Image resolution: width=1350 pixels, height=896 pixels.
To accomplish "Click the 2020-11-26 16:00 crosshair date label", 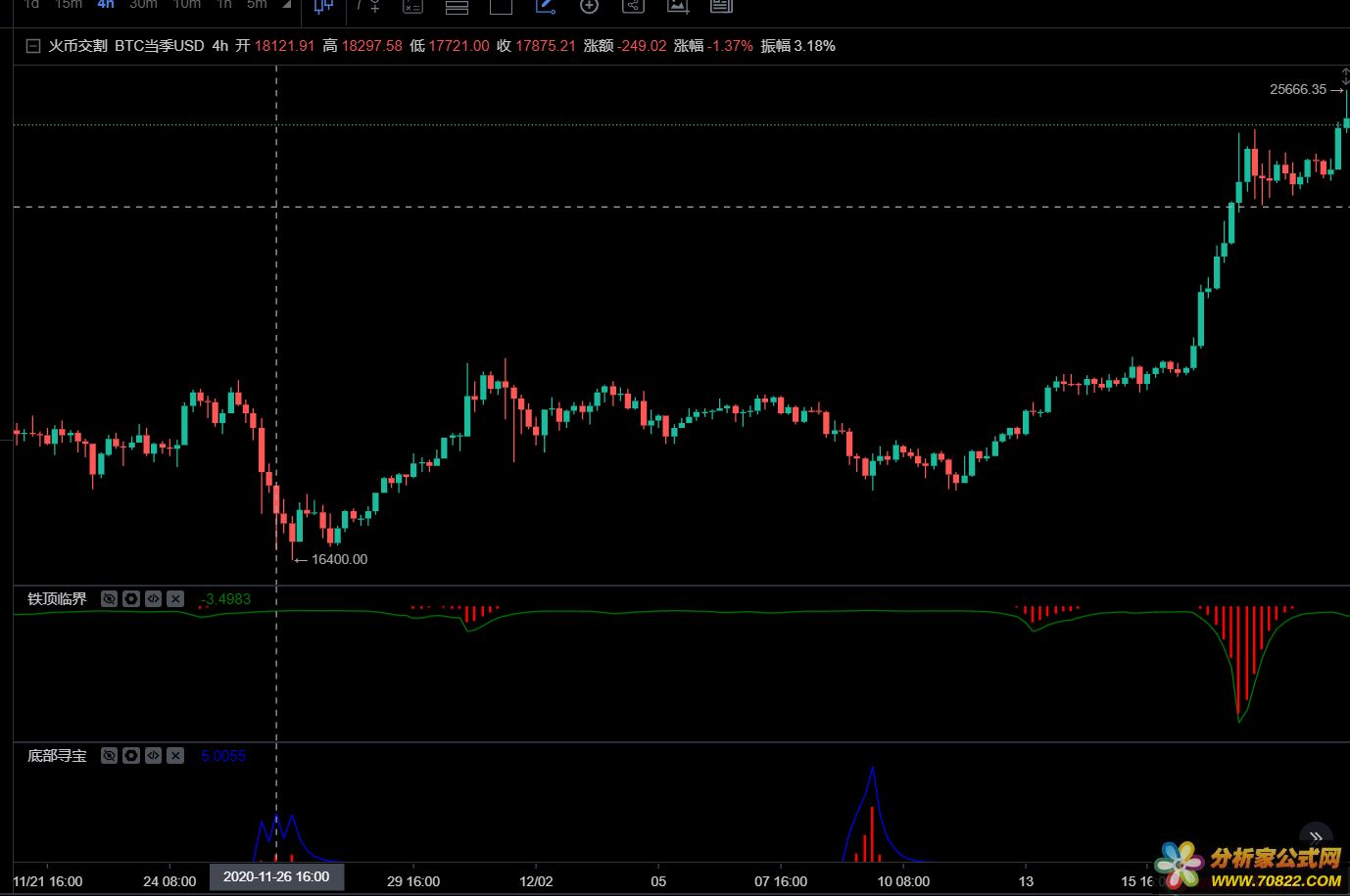I will click(x=276, y=876).
